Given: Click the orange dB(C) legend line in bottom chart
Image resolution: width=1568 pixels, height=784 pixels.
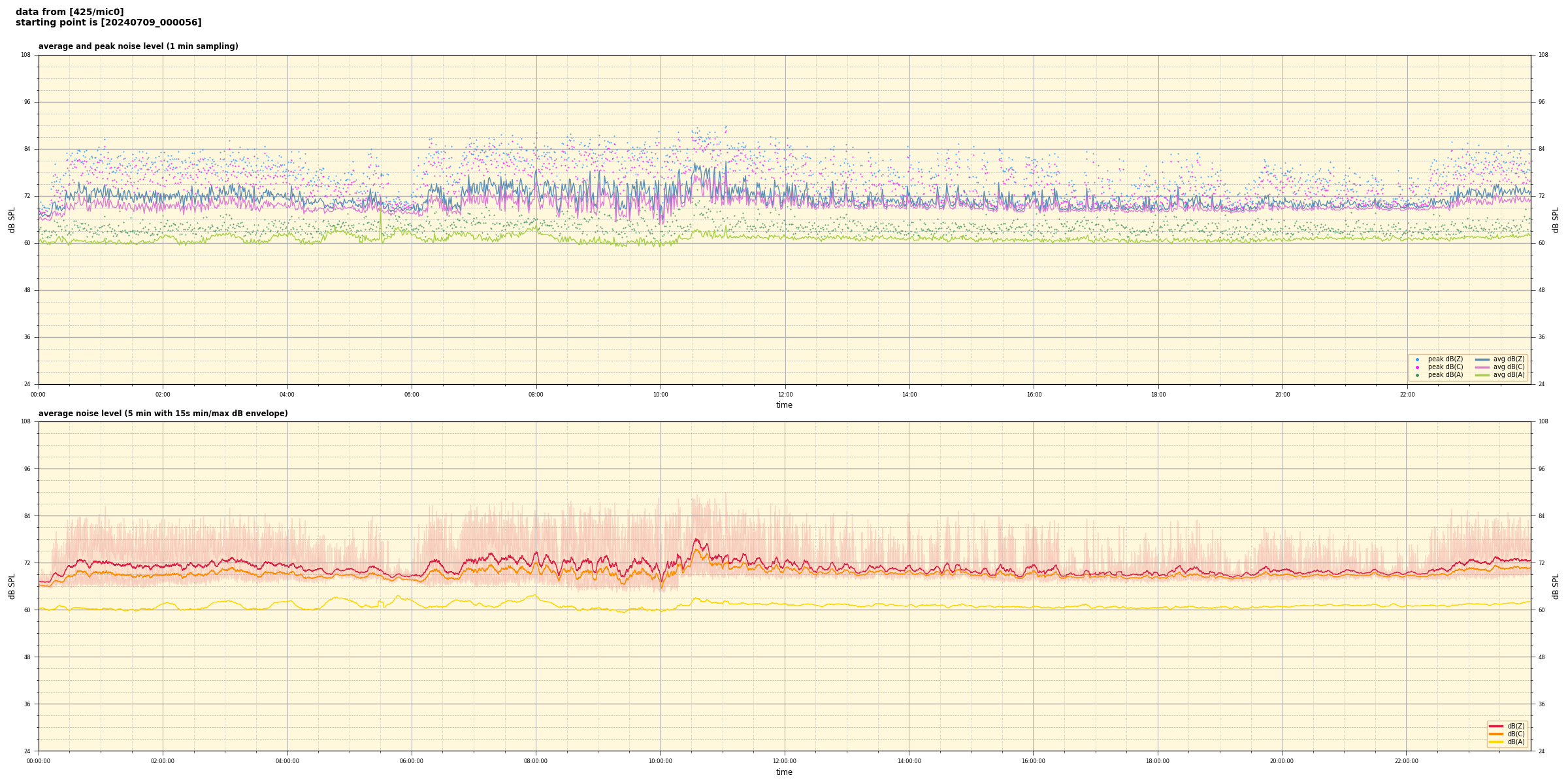Looking at the screenshot, I should pos(1496,734).
